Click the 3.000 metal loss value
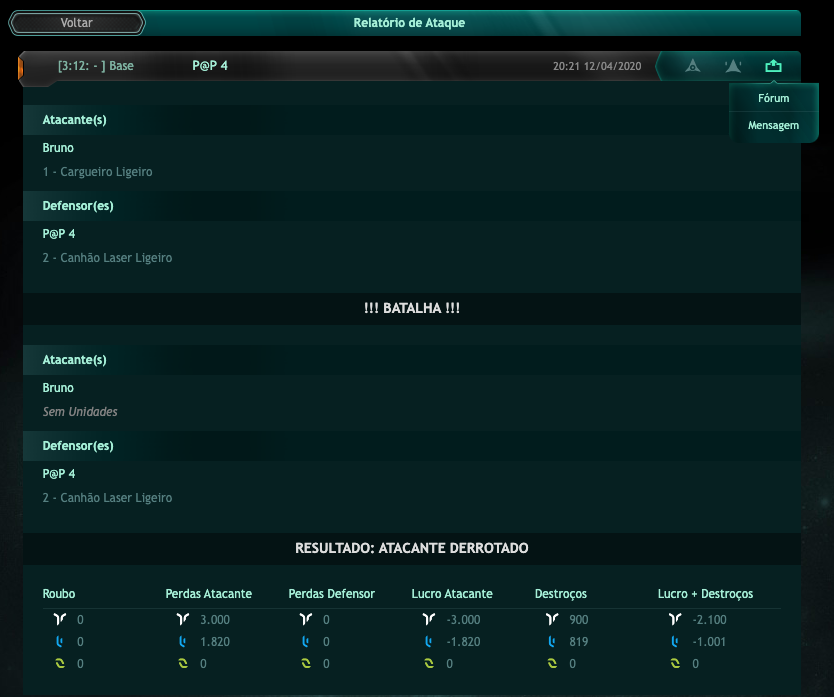 point(215,620)
